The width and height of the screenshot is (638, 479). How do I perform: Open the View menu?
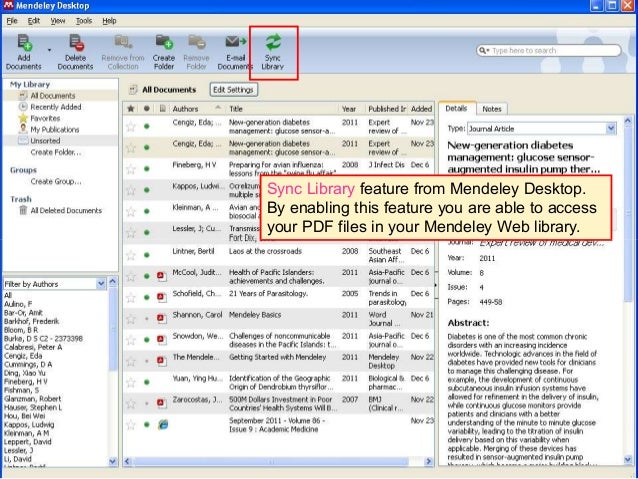click(x=58, y=21)
